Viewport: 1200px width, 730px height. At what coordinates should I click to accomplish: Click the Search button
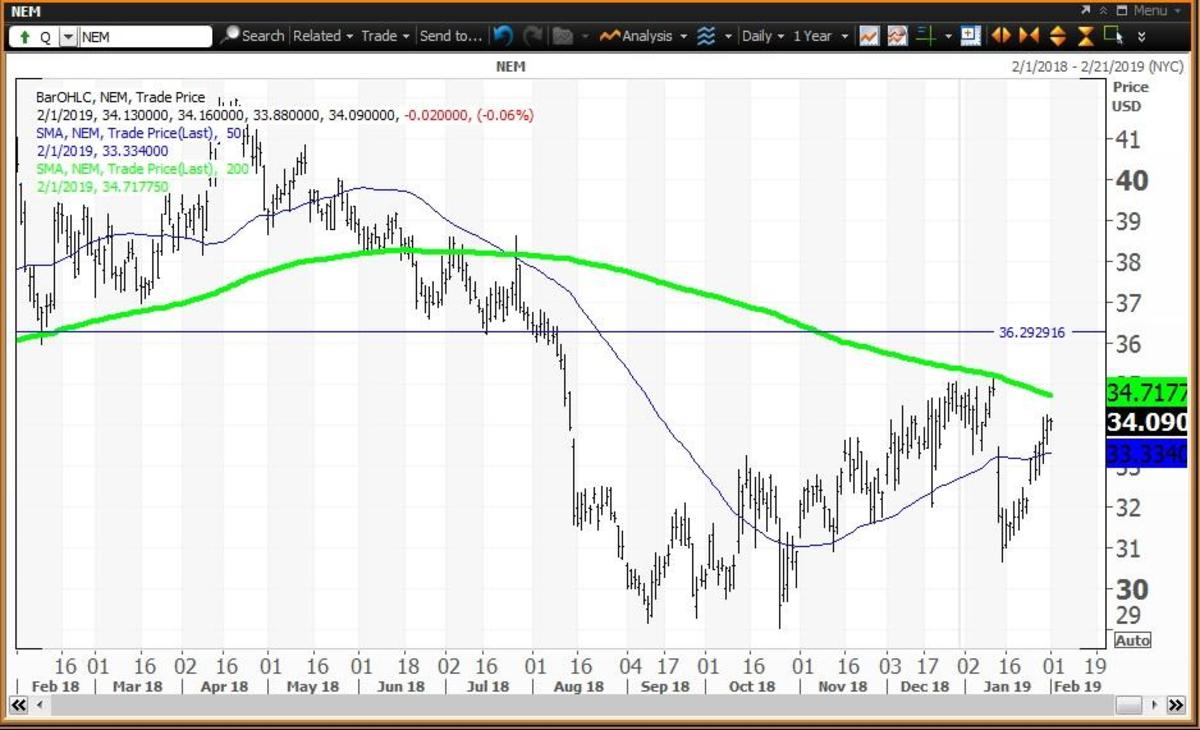pyautogui.click(x=253, y=36)
